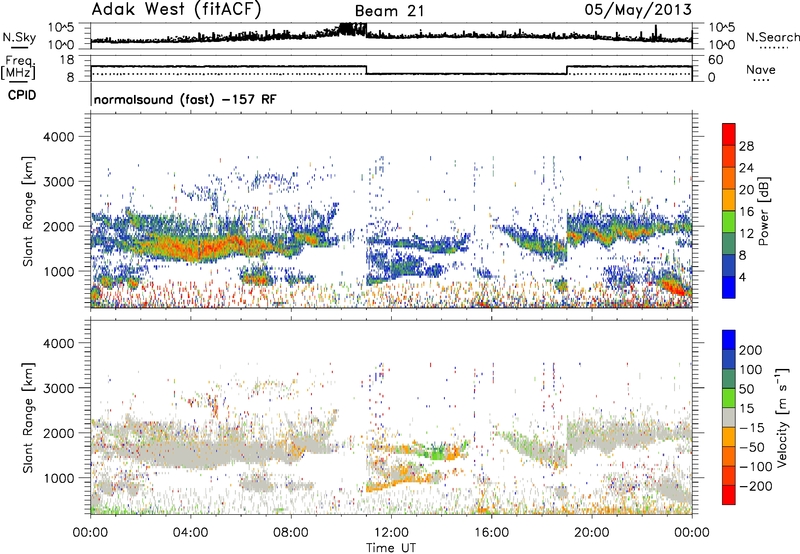Viewport: 800px width, 554px height.
Task: Click the frequency step-down edge near 11:00 UT
Action: tap(366, 70)
